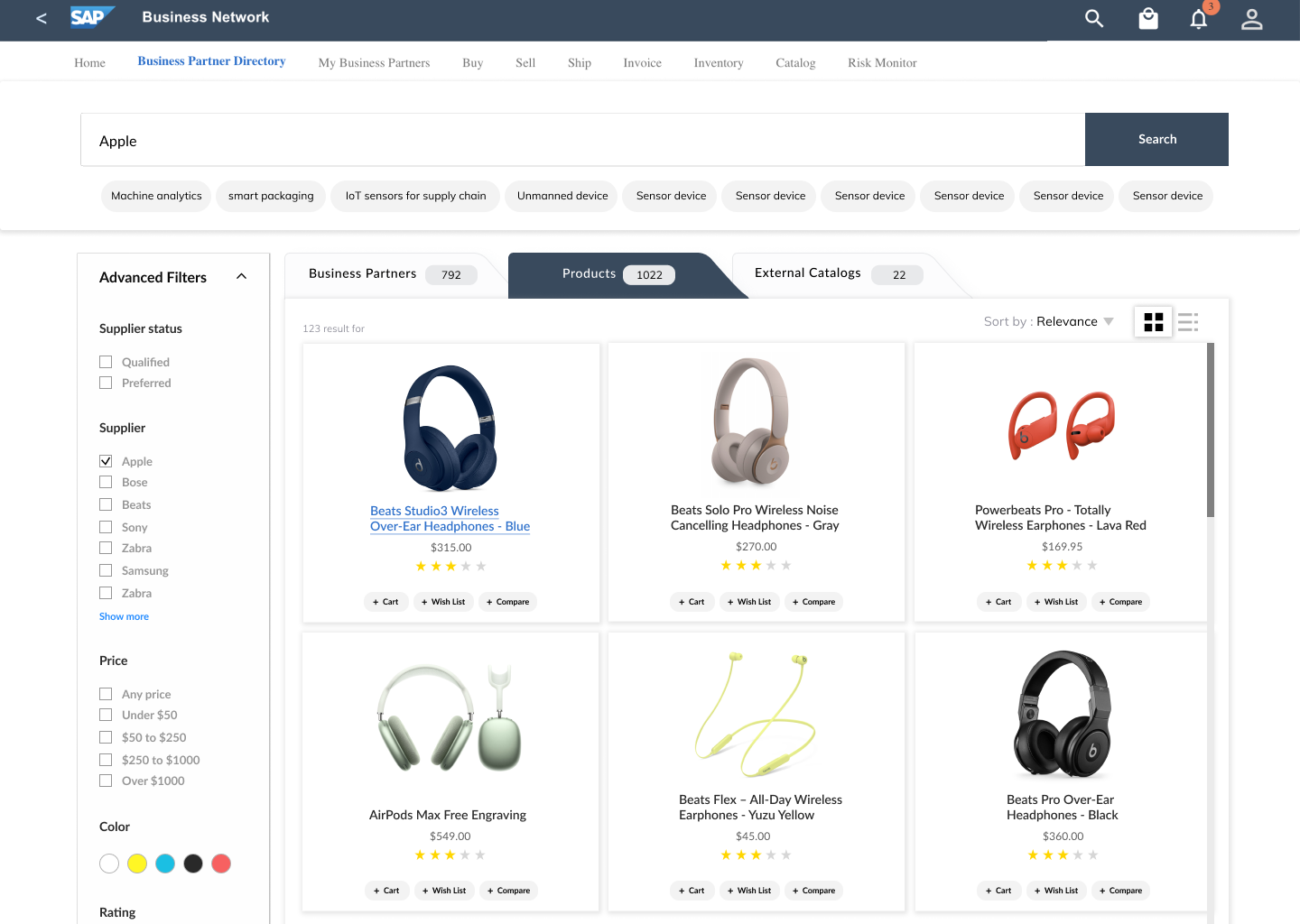The image size is (1300, 924).
Task: Click Beats Pro Over-Ear Headphones title
Action: (1062, 808)
